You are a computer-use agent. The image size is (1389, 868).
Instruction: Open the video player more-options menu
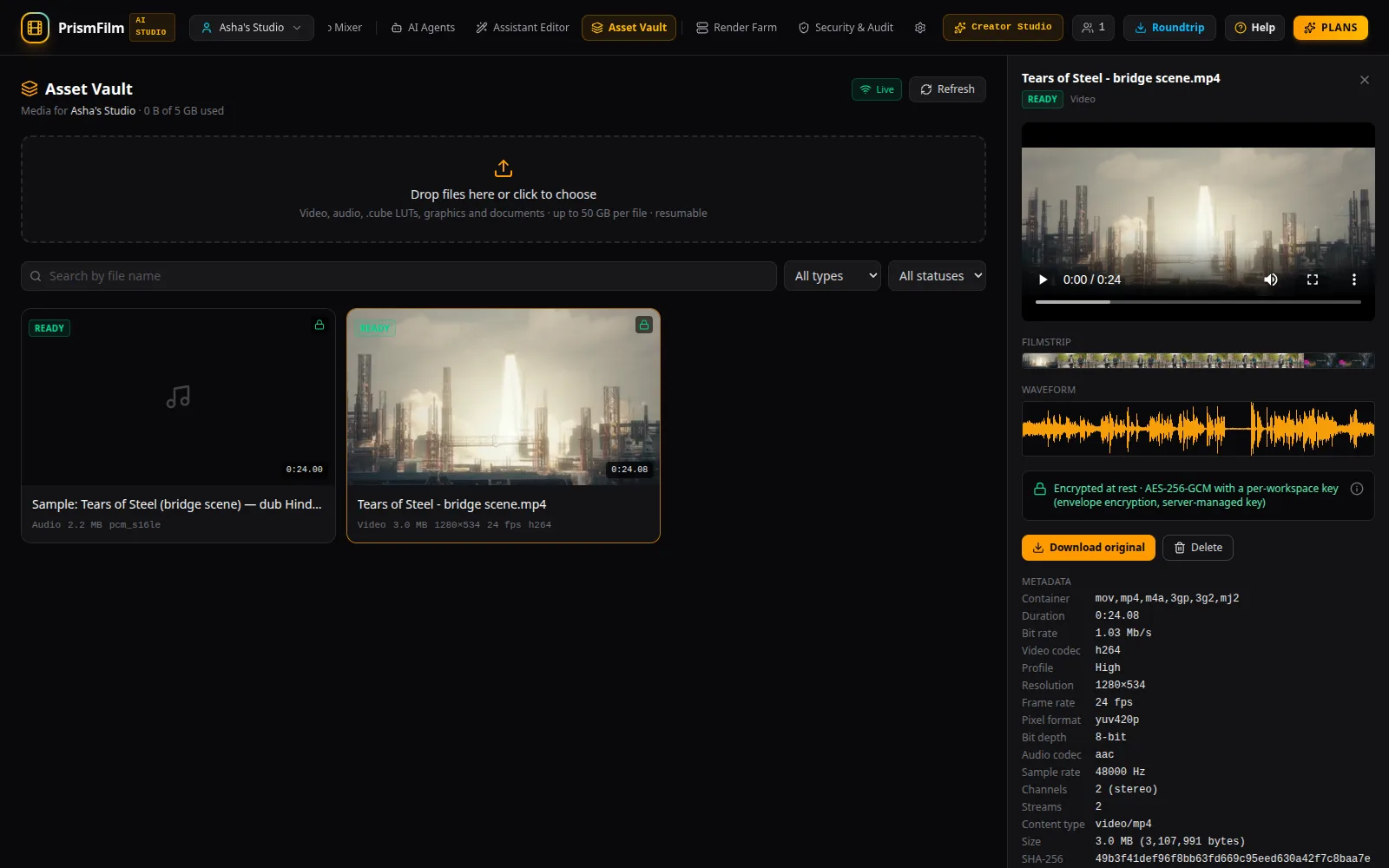[x=1353, y=279]
